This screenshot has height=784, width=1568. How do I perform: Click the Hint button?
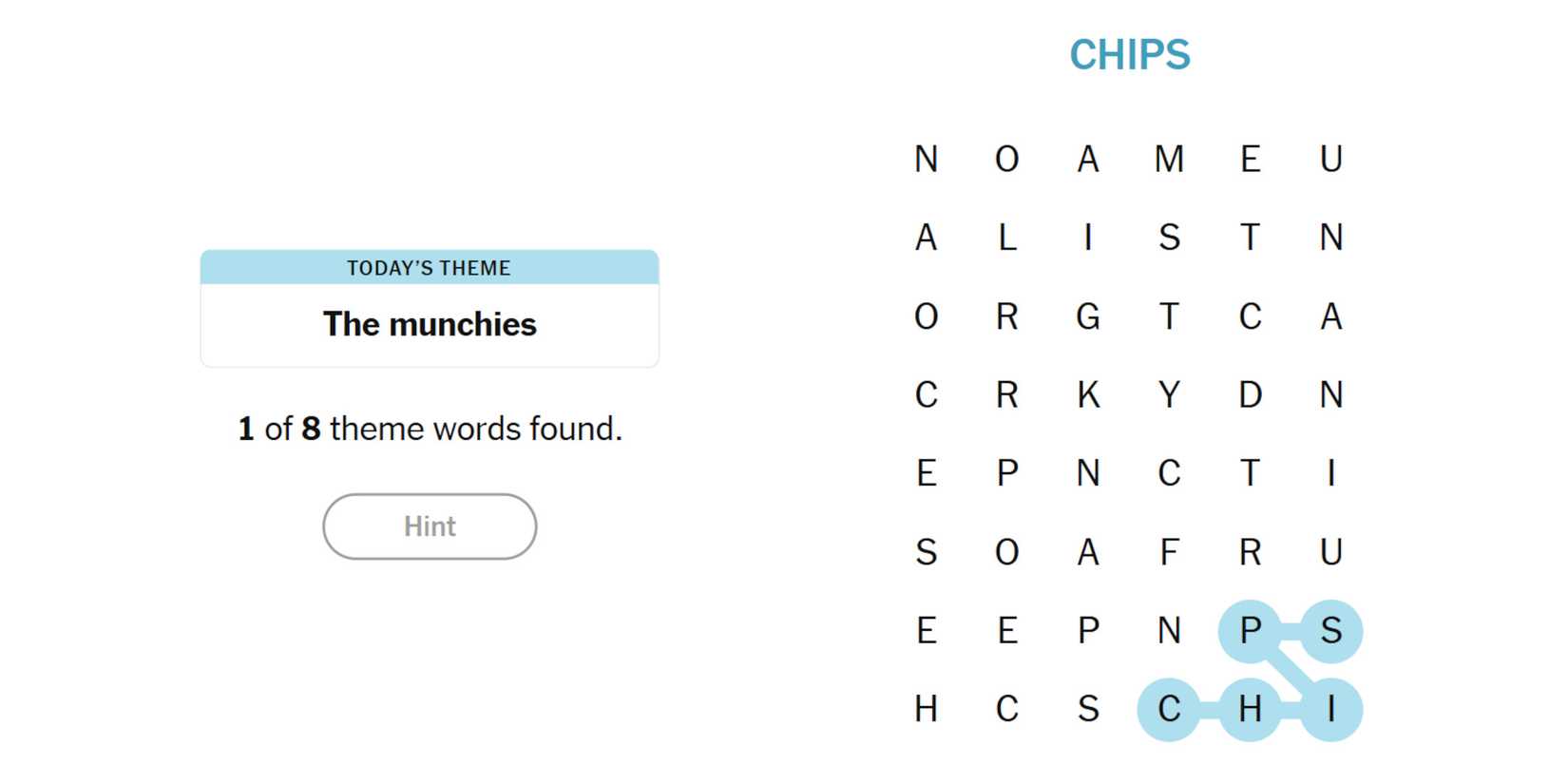[x=430, y=526]
